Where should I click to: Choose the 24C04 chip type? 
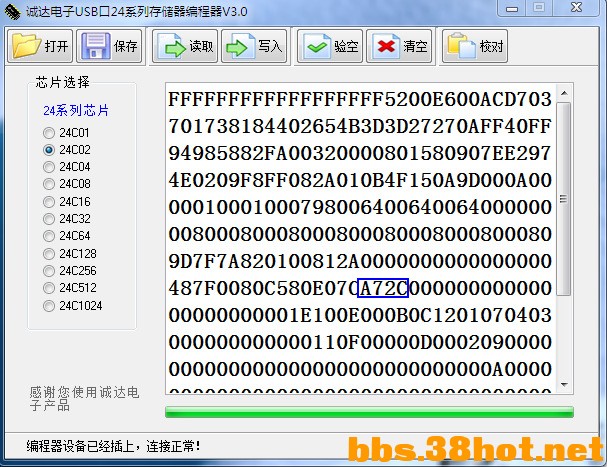[67, 167]
